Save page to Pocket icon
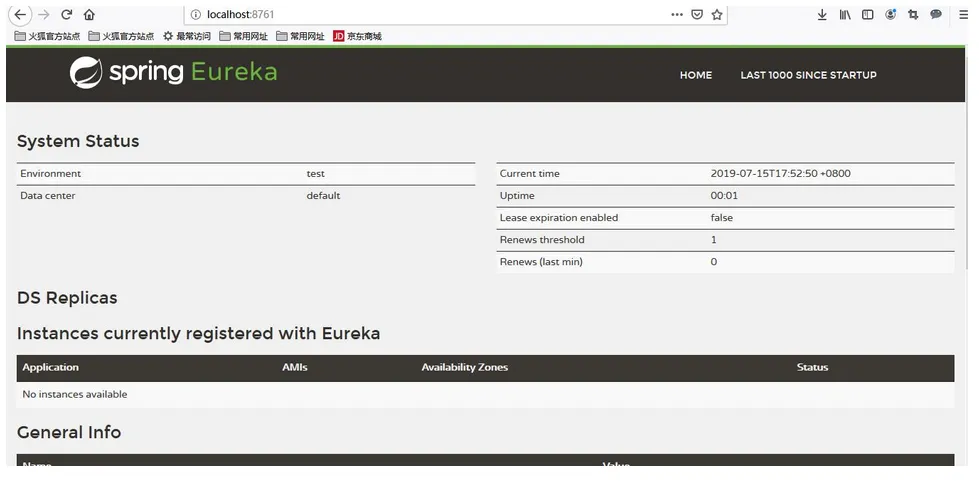Viewport: 979px width, 481px height. (697, 14)
